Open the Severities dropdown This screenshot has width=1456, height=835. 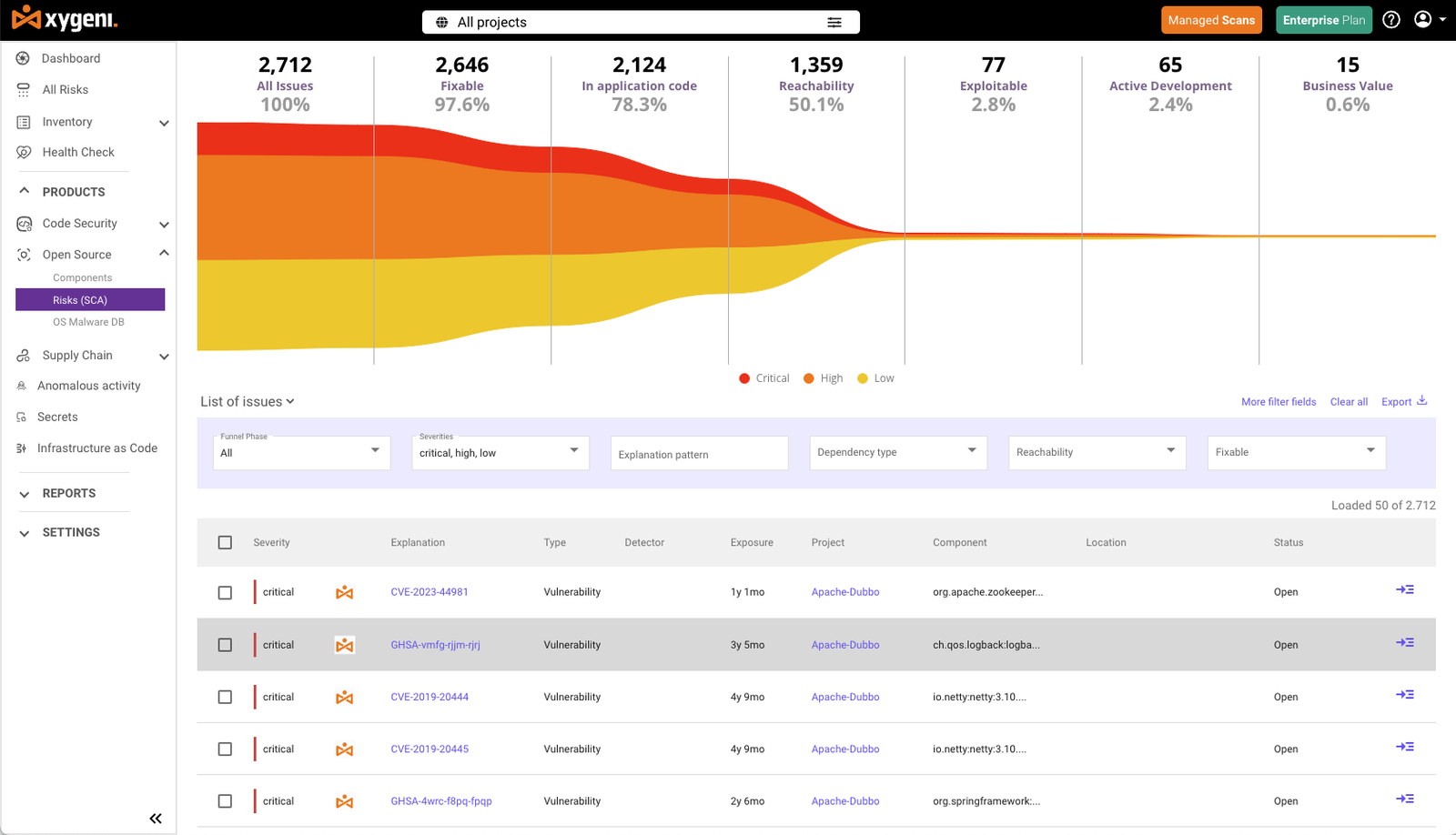point(500,452)
